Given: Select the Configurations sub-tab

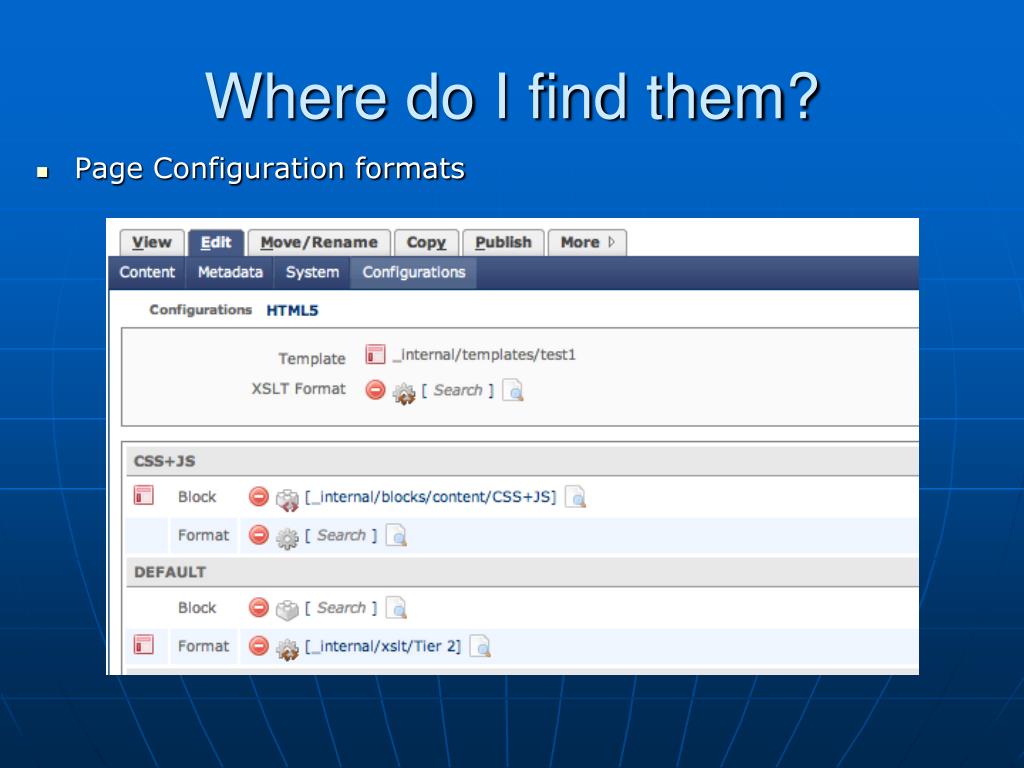Looking at the screenshot, I should click(413, 272).
